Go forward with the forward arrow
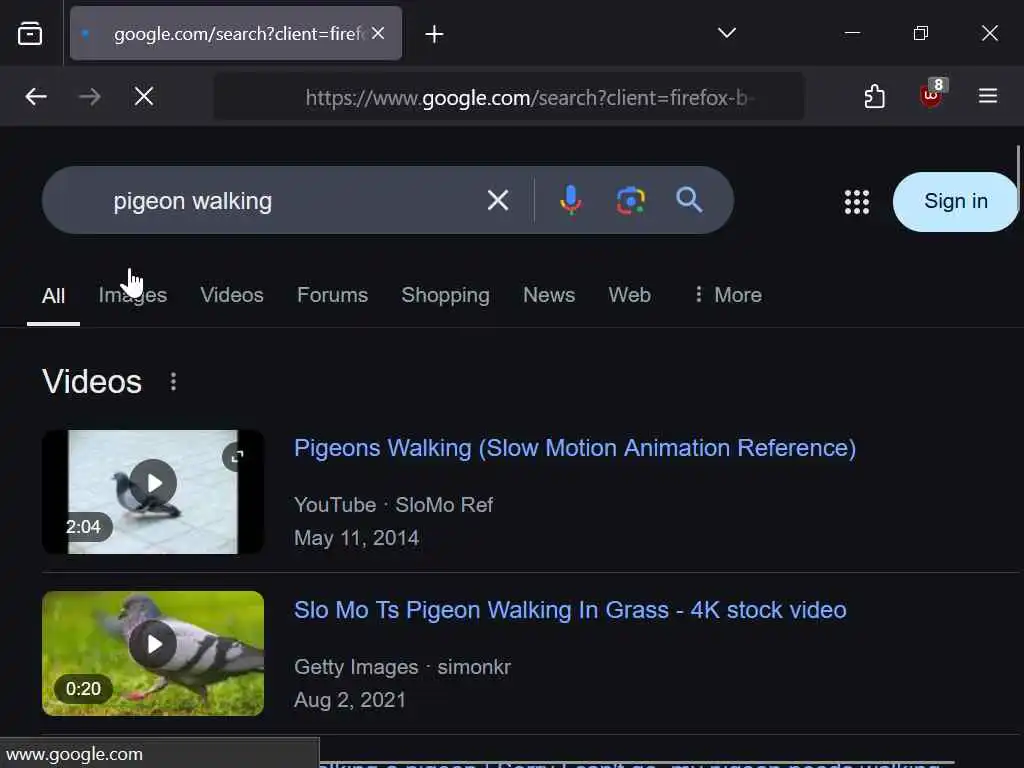This screenshot has height=768, width=1024. tap(89, 97)
